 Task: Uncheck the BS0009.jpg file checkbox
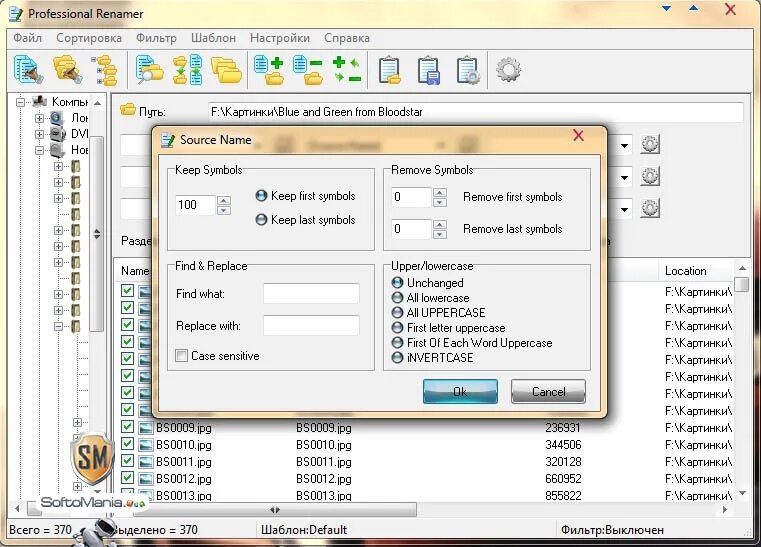(127, 427)
